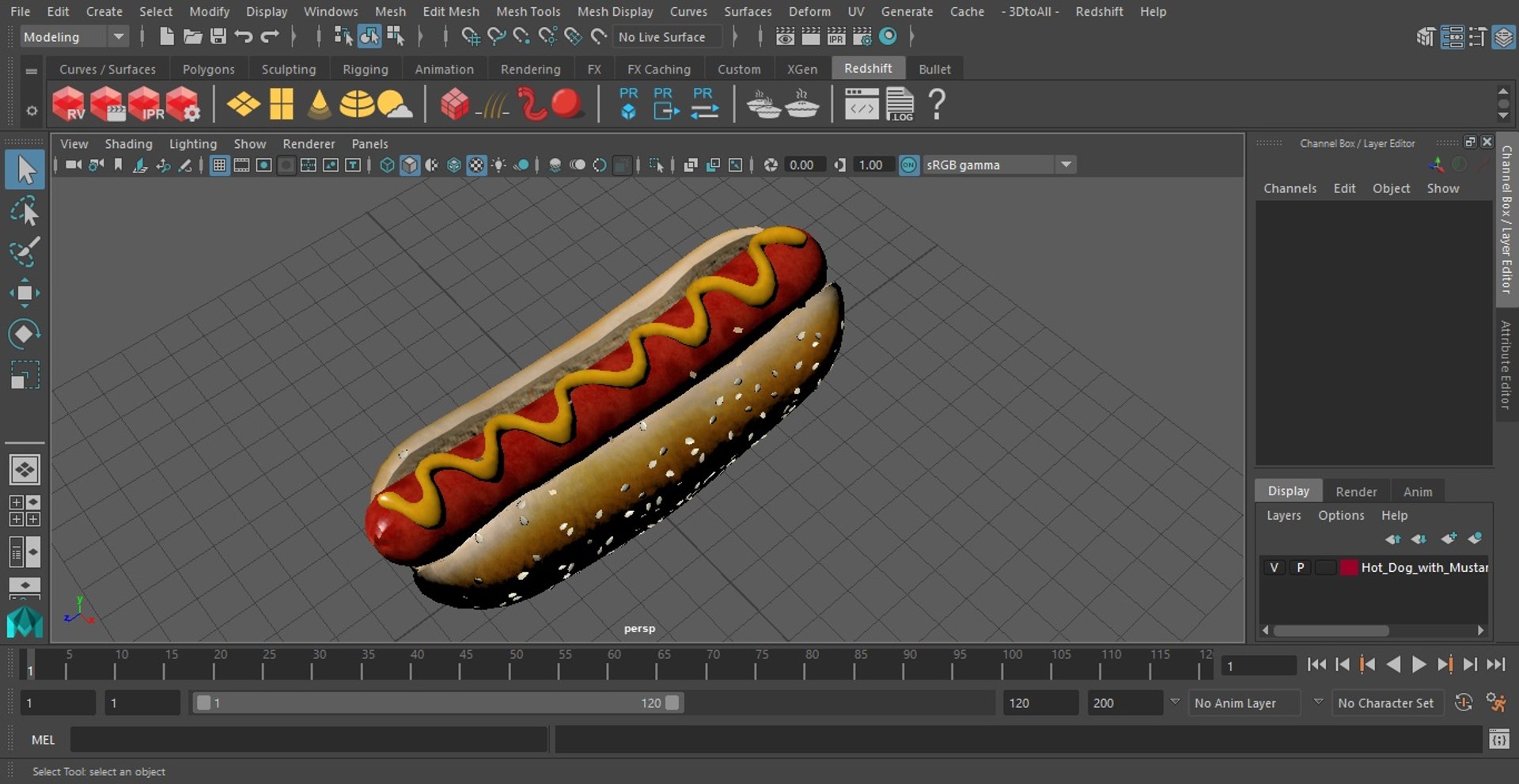
Task: Select the Move tool in the toolbox
Action: click(x=25, y=293)
